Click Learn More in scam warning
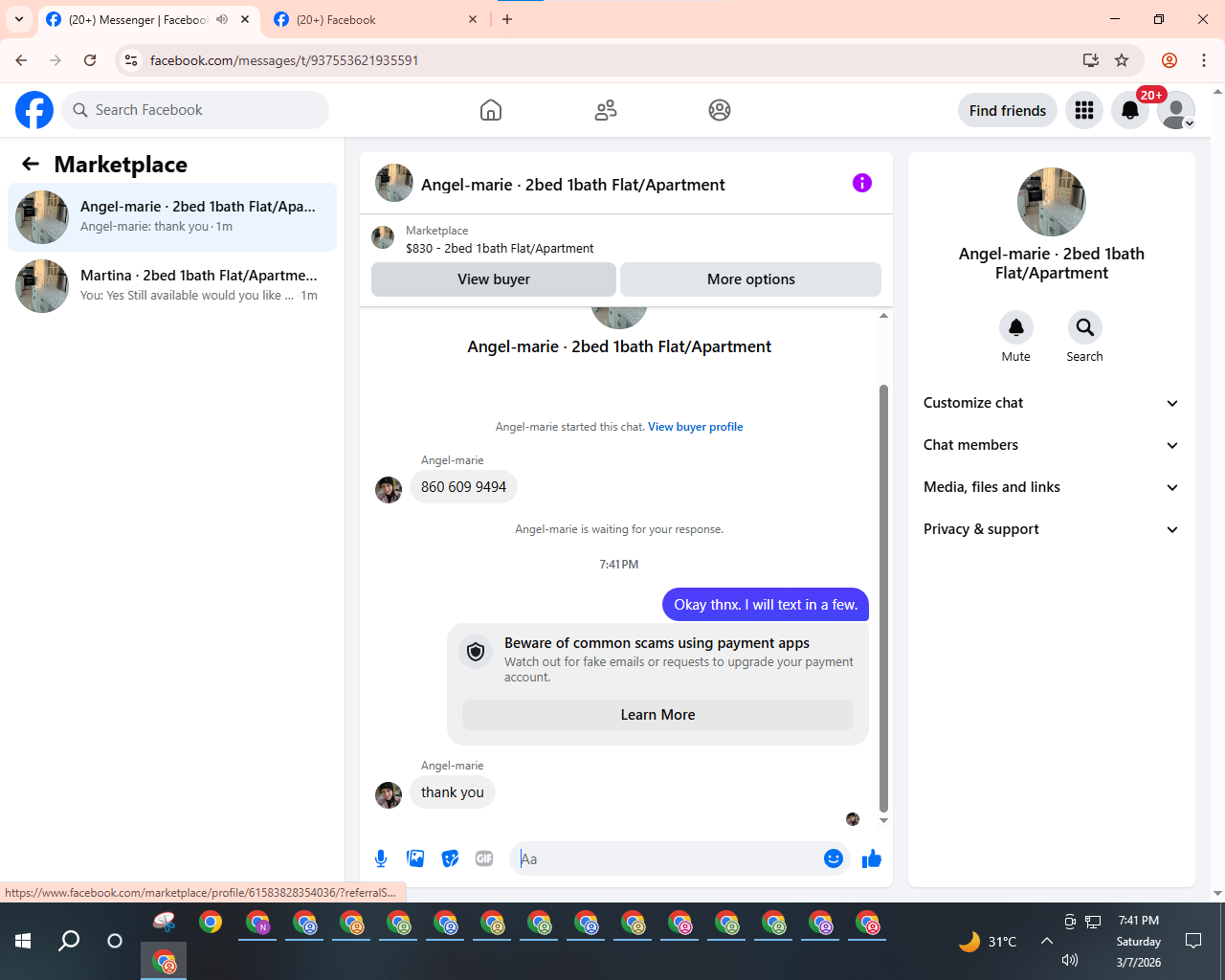1225x980 pixels. click(658, 715)
